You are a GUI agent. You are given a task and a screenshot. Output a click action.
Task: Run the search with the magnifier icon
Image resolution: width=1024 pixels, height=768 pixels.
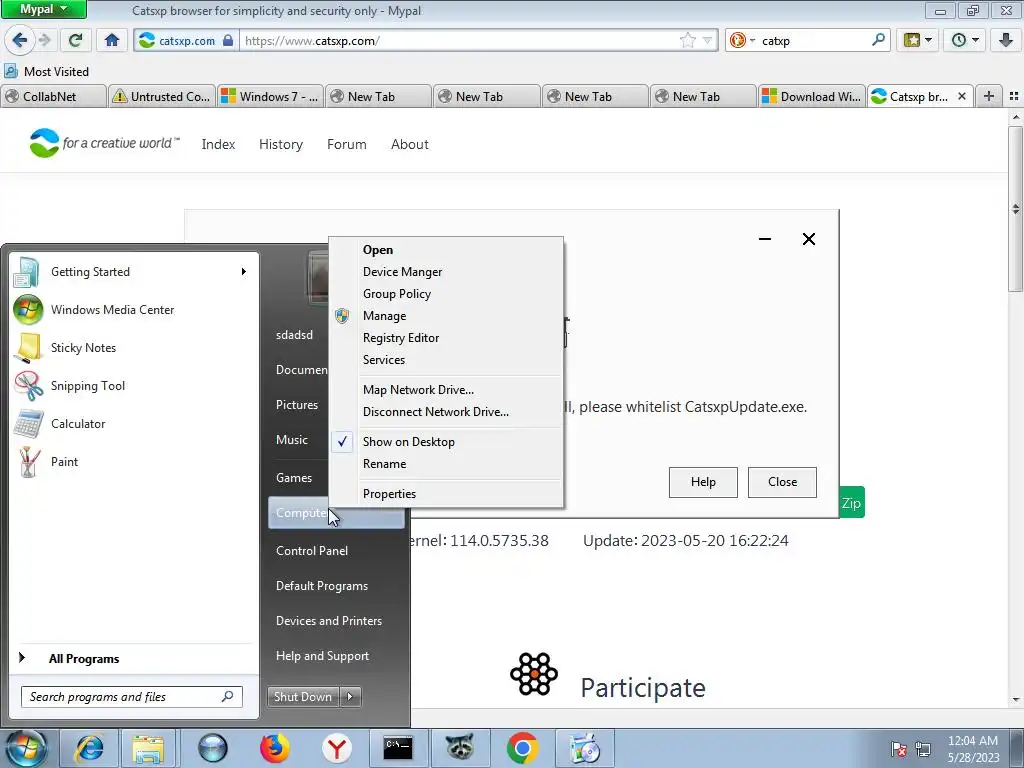coord(878,40)
